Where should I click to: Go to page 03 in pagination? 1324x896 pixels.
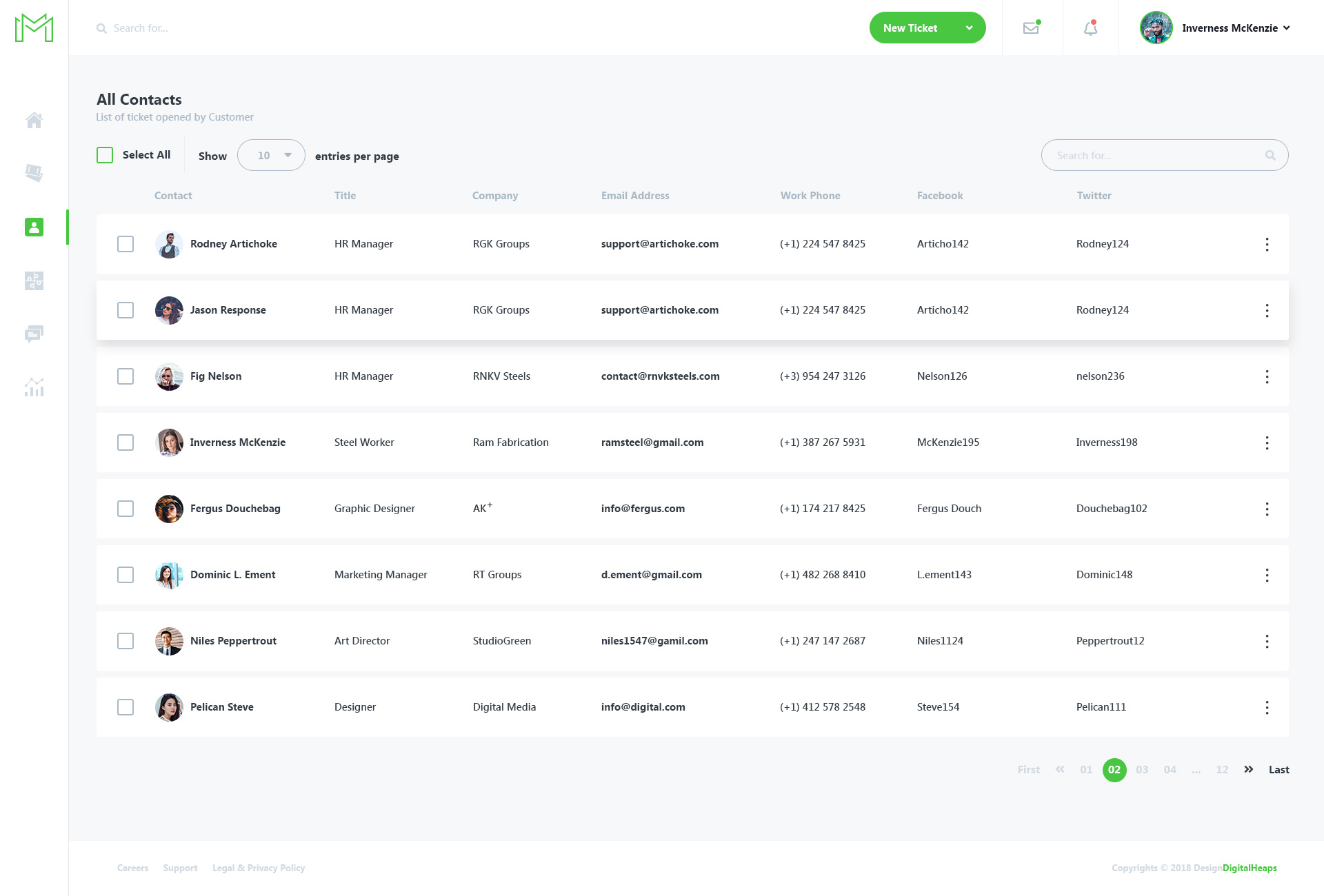pyautogui.click(x=1142, y=770)
